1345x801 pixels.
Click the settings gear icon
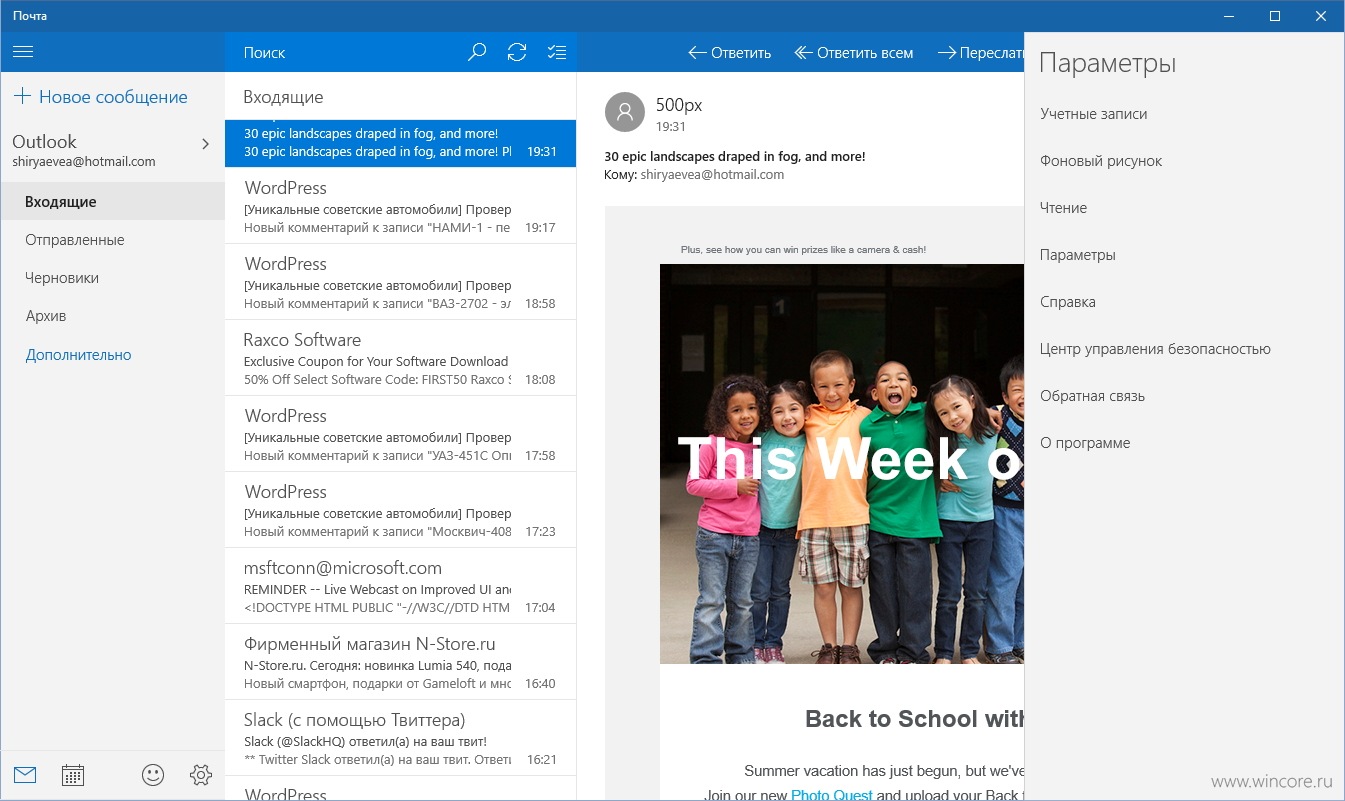tap(201, 775)
